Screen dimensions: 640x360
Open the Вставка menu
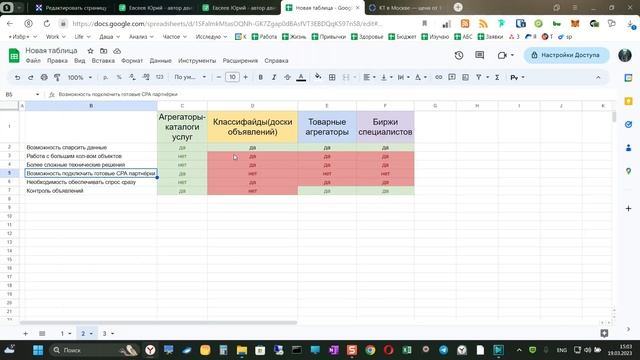click(103, 60)
